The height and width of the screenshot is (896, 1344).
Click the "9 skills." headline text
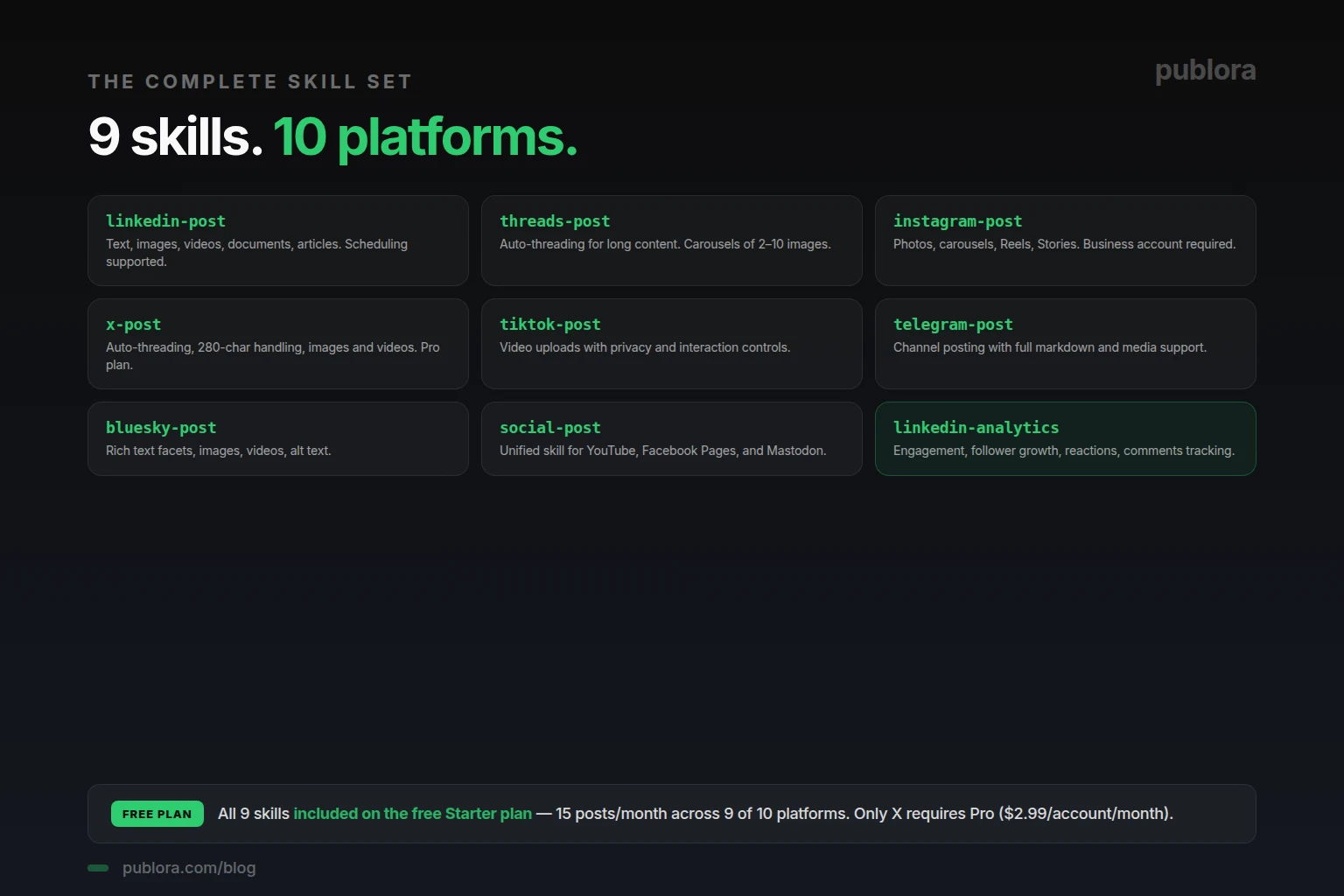click(175, 137)
